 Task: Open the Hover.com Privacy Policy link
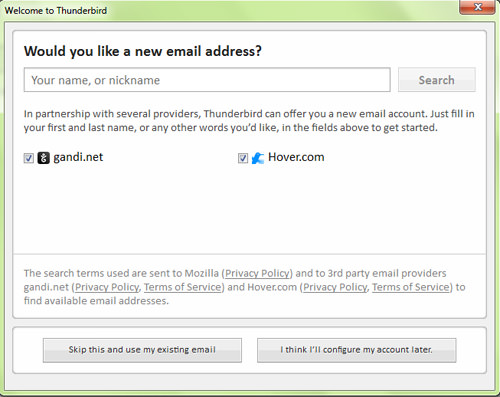click(335, 287)
